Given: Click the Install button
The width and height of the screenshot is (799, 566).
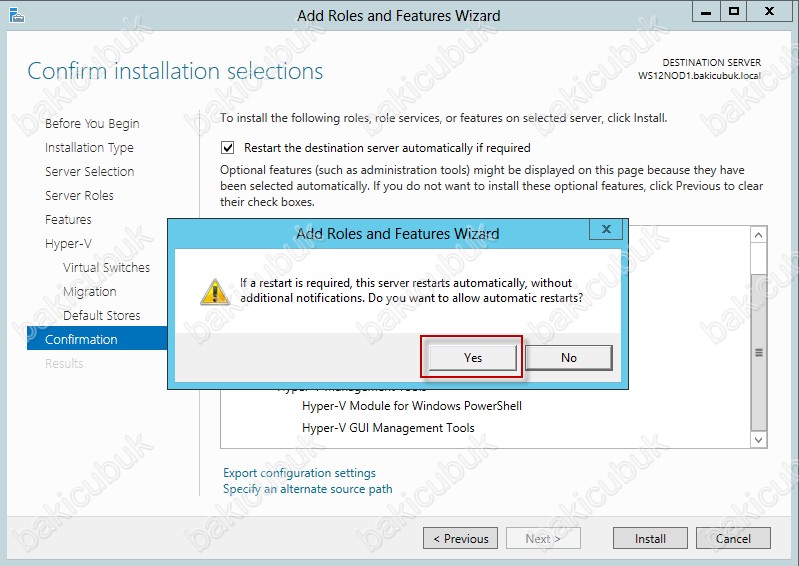Looking at the screenshot, I should [650, 538].
